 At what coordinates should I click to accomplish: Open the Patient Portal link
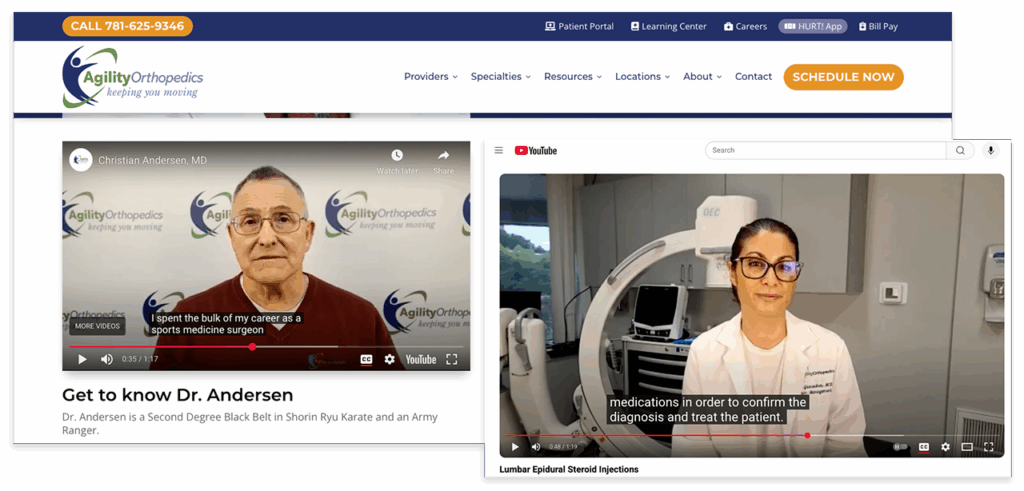(579, 27)
